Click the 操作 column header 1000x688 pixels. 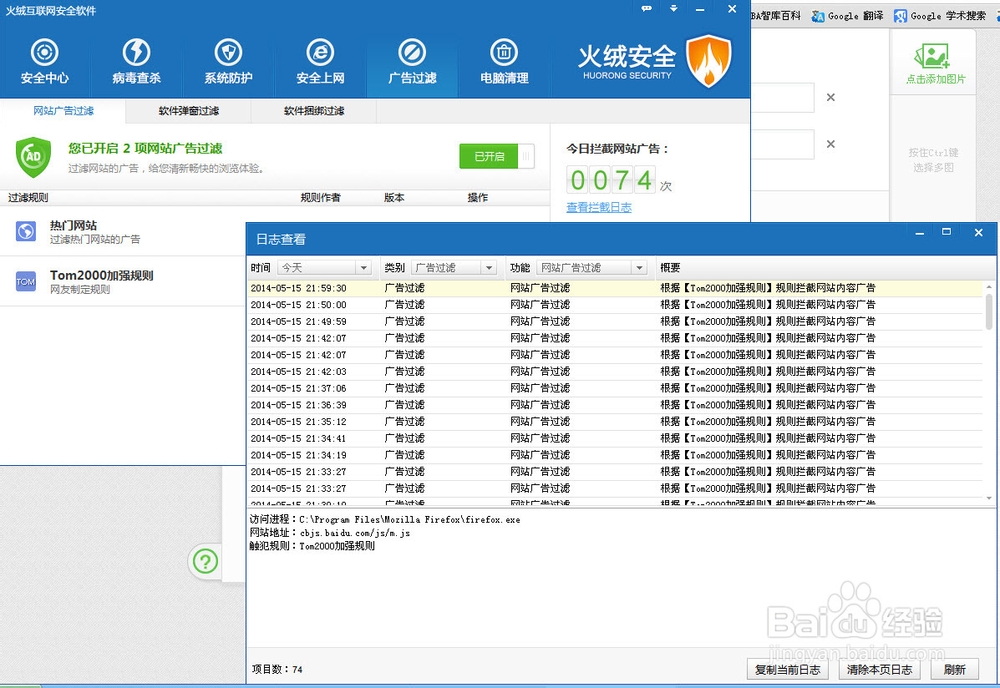click(x=478, y=198)
